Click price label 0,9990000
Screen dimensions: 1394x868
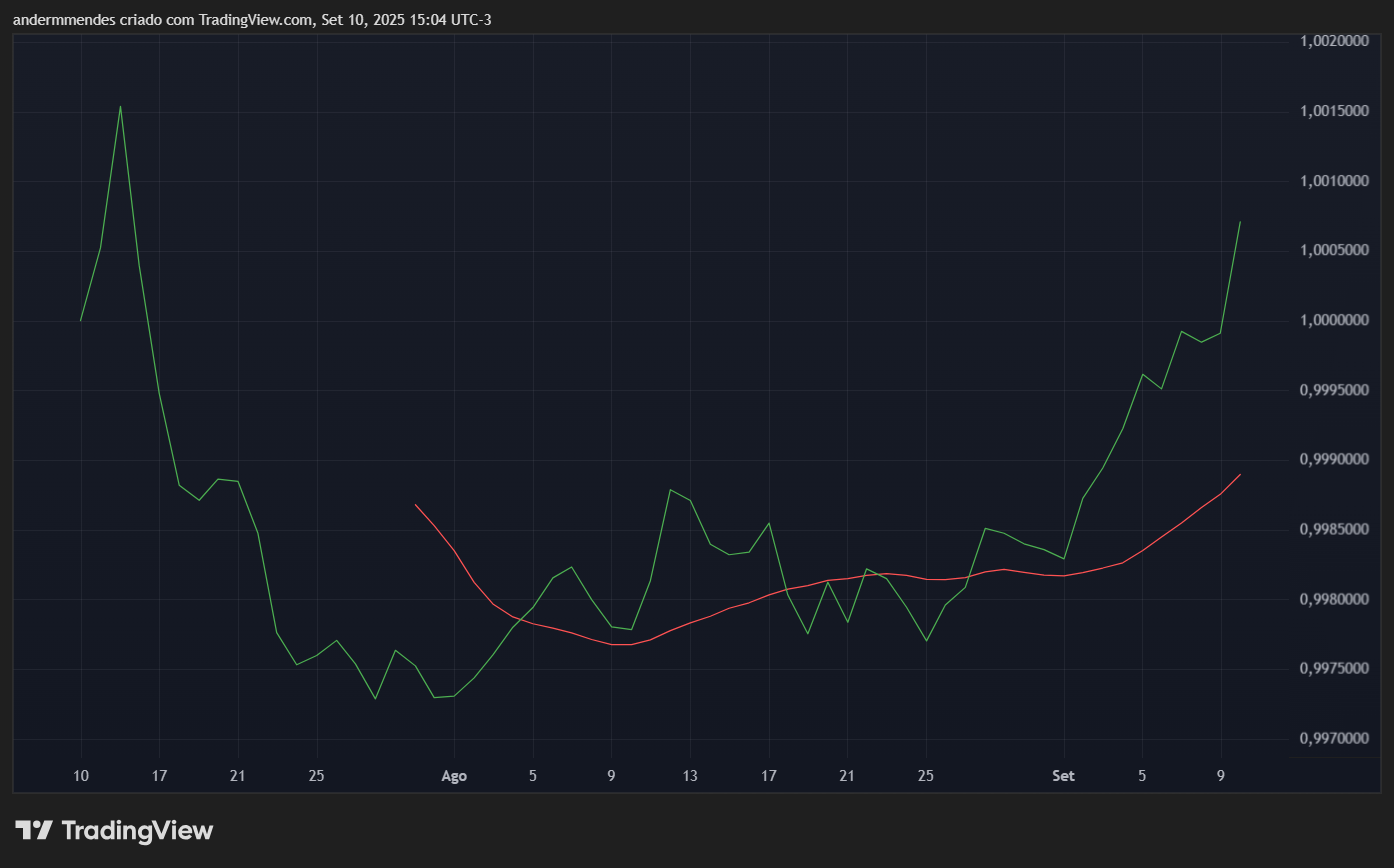click(x=1335, y=459)
